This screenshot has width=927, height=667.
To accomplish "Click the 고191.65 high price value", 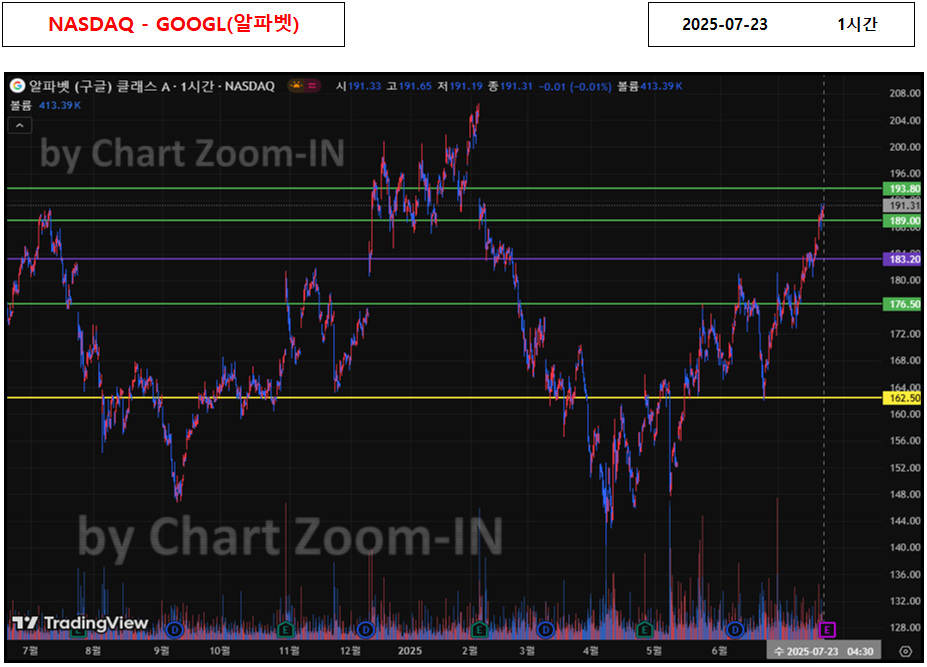I will click(x=409, y=86).
